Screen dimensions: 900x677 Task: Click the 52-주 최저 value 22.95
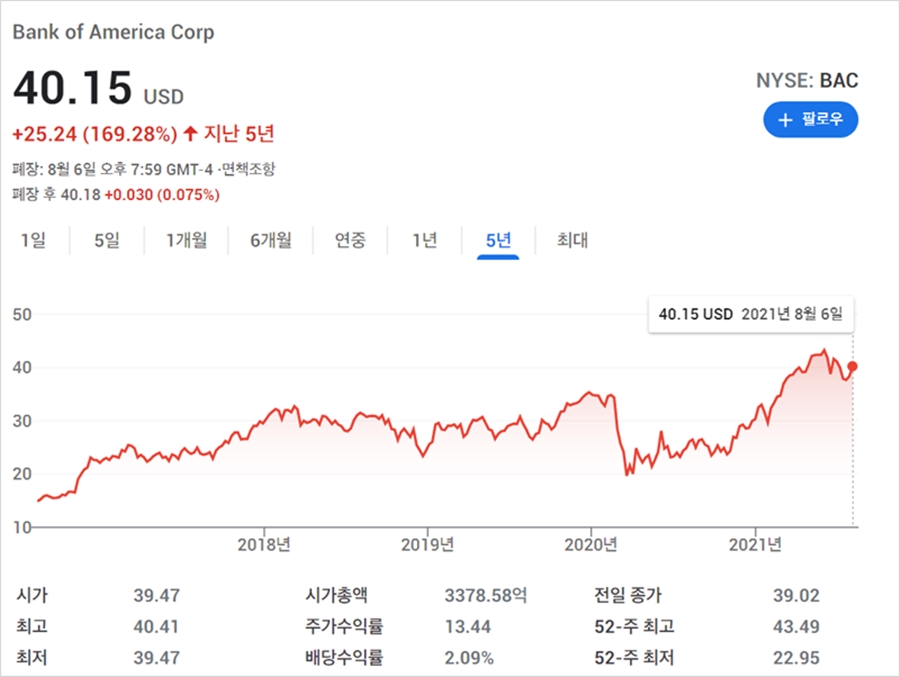[796, 657]
